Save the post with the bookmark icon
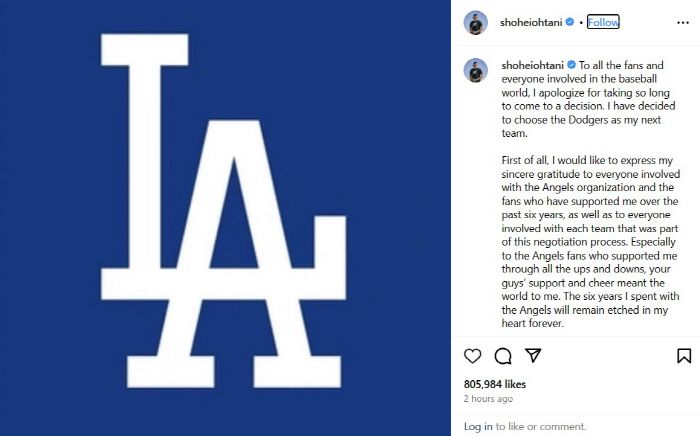This screenshot has width=700, height=436. pos(684,355)
